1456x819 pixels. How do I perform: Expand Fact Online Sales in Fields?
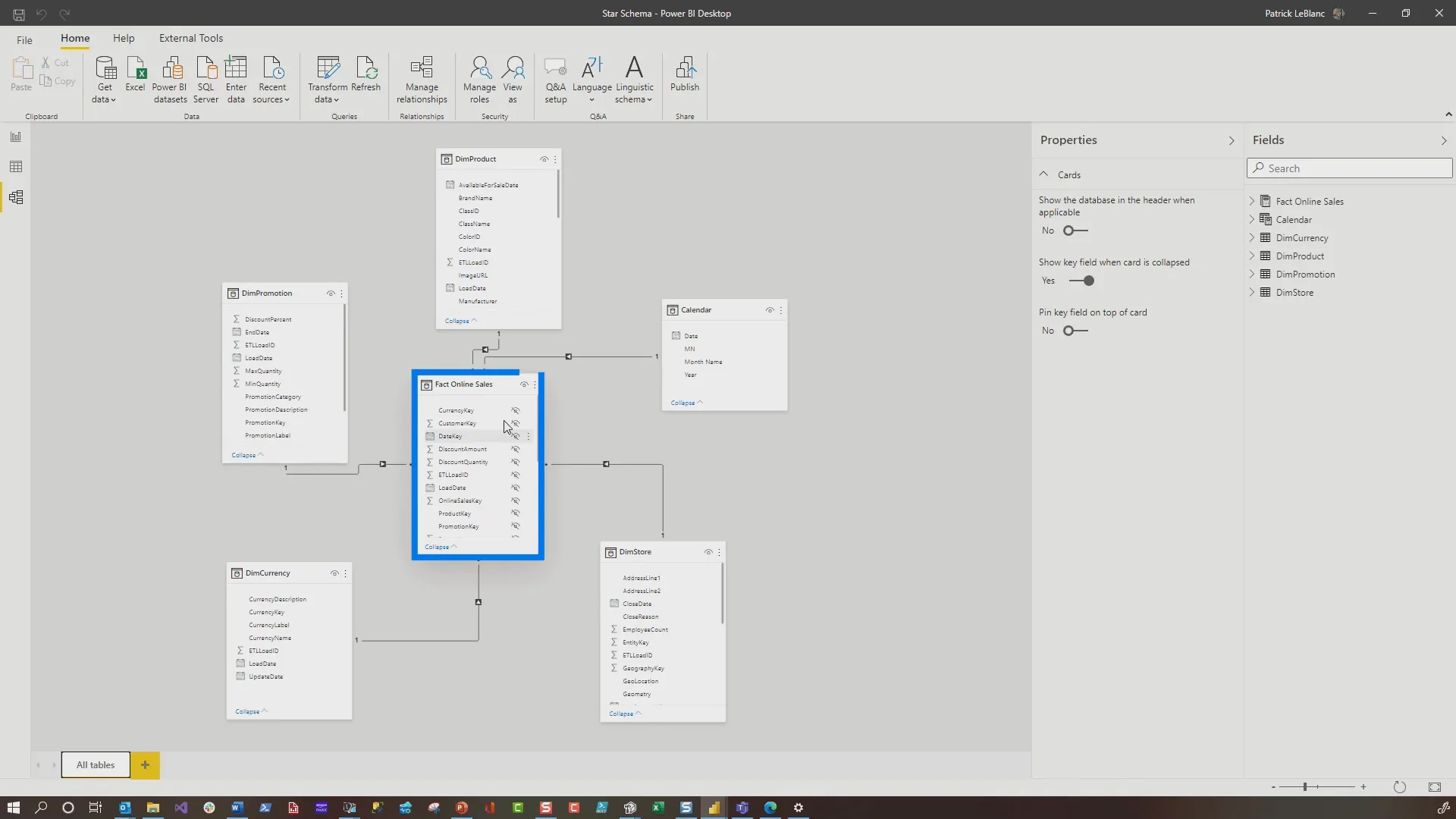1252,201
